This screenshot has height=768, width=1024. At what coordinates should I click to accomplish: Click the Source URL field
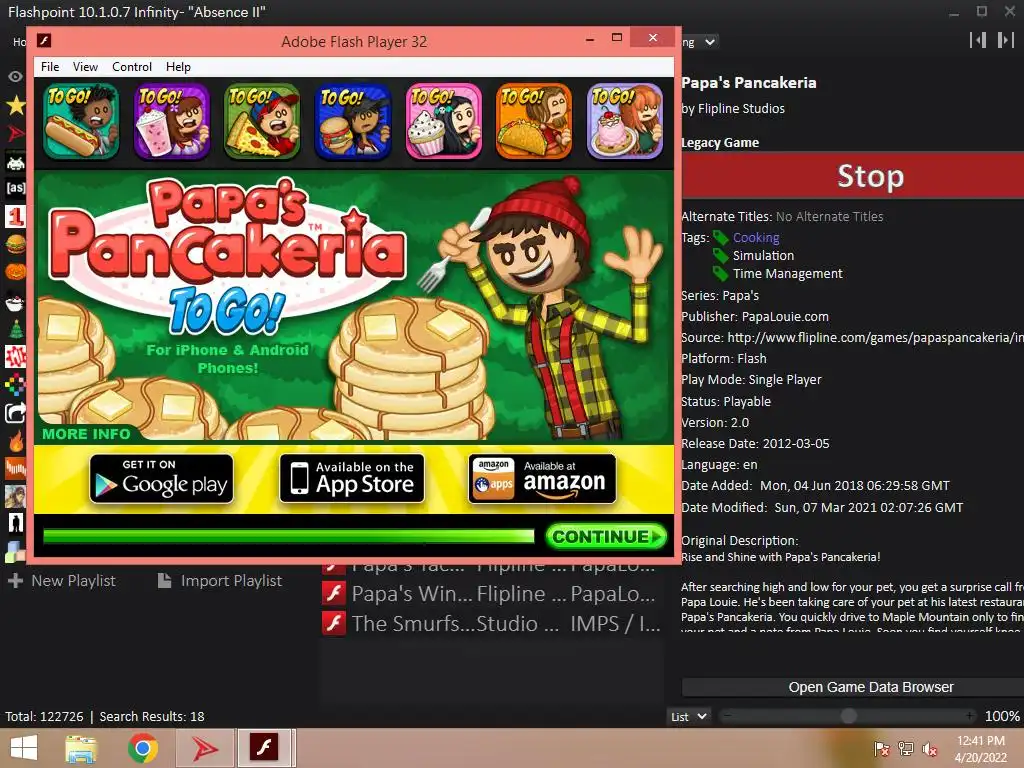point(875,338)
